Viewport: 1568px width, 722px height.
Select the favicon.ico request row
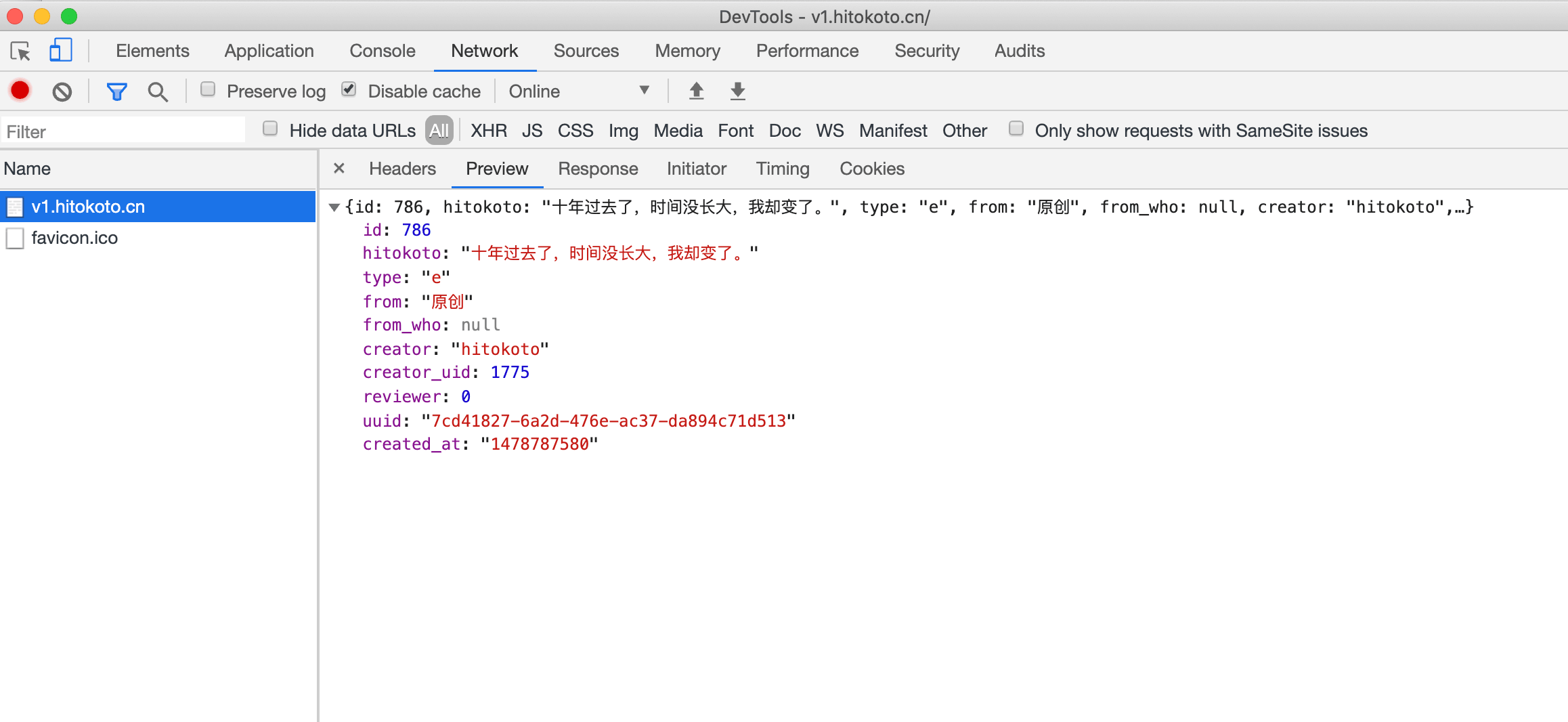[x=158, y=238]
